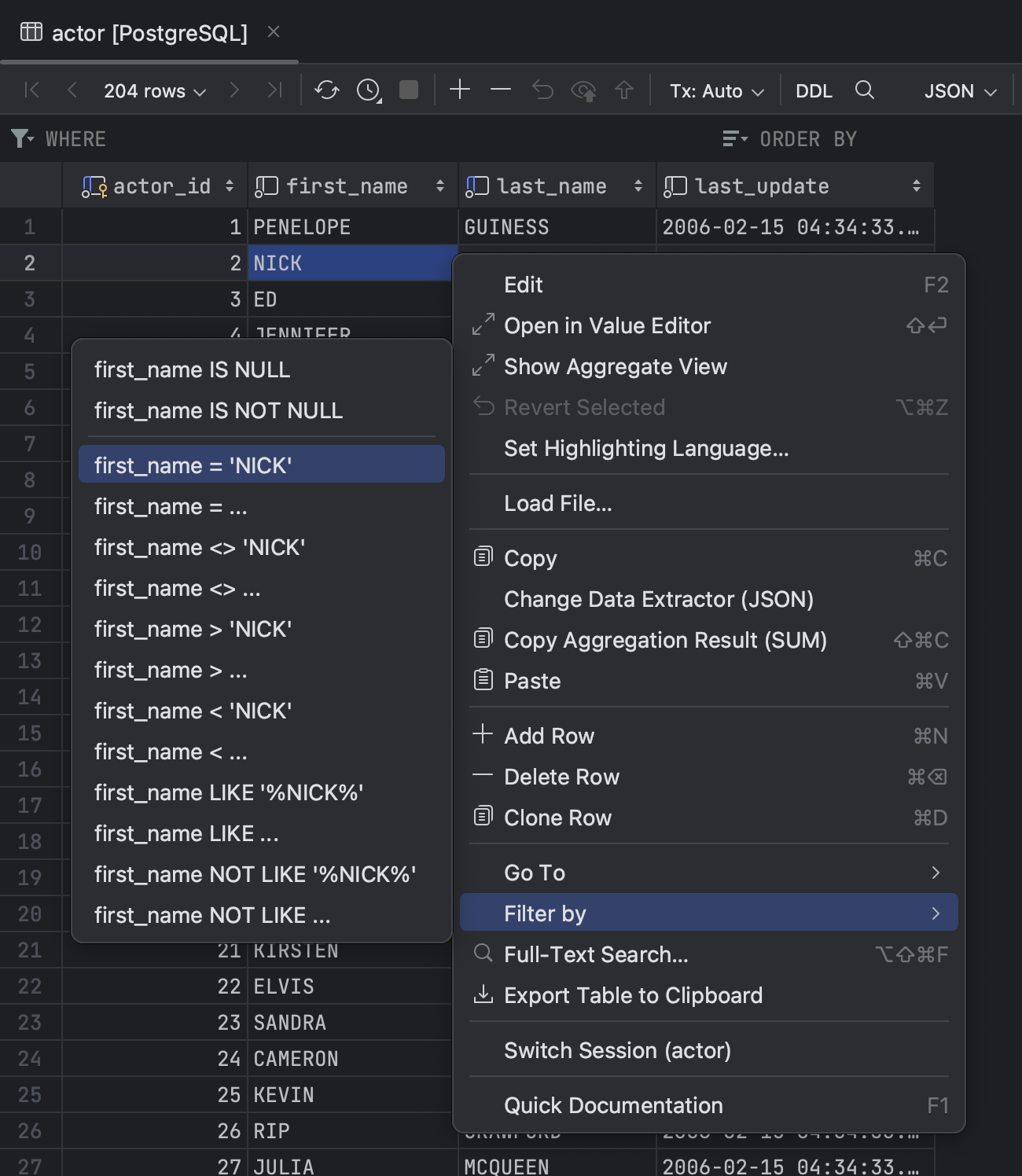Reload table data with refresh icon
Image resolution: width=1022 pixels, height=1176 pixels.
point(327,90)
